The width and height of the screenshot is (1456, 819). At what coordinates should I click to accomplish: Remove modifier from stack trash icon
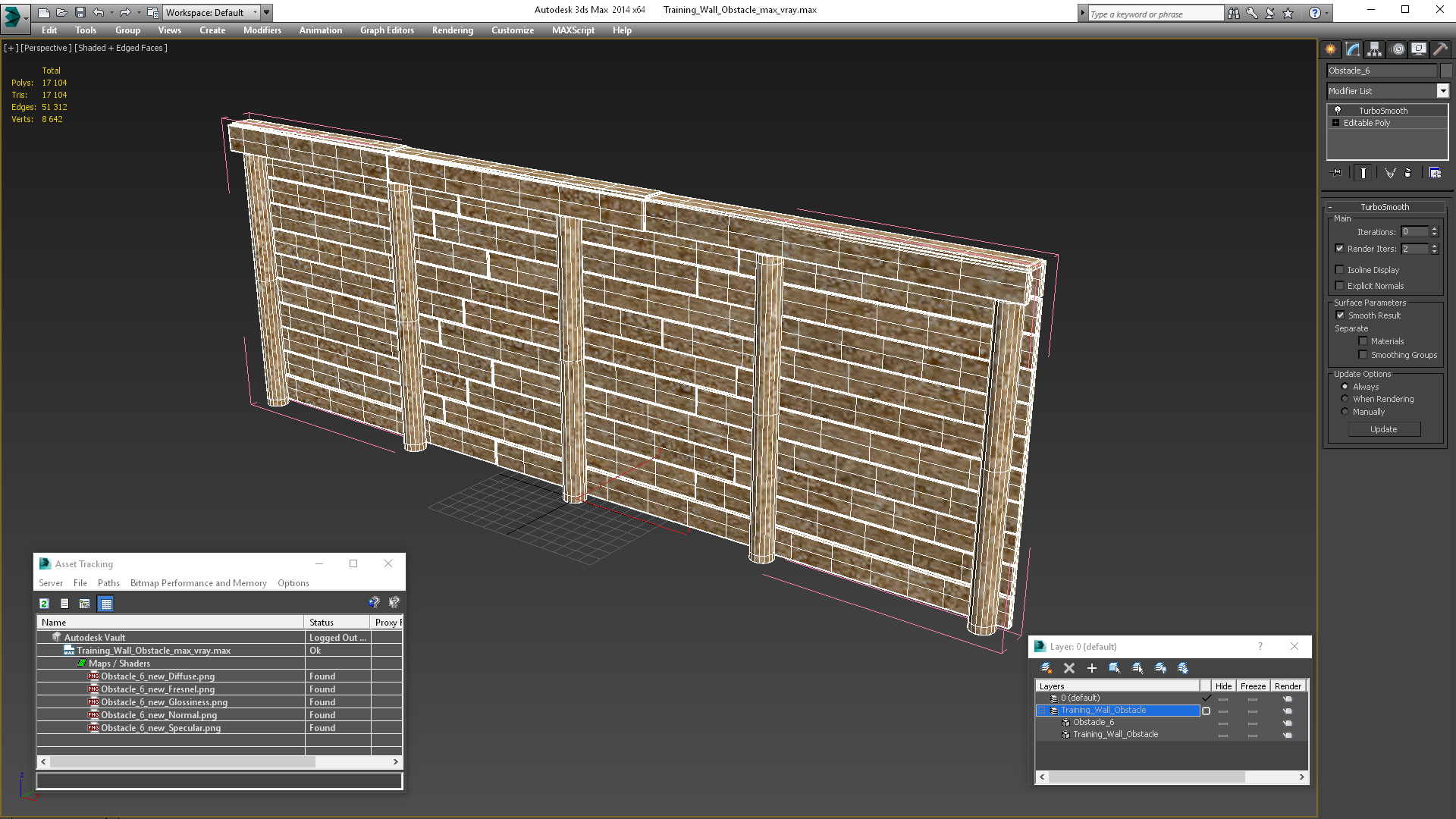coord(1408,173)
